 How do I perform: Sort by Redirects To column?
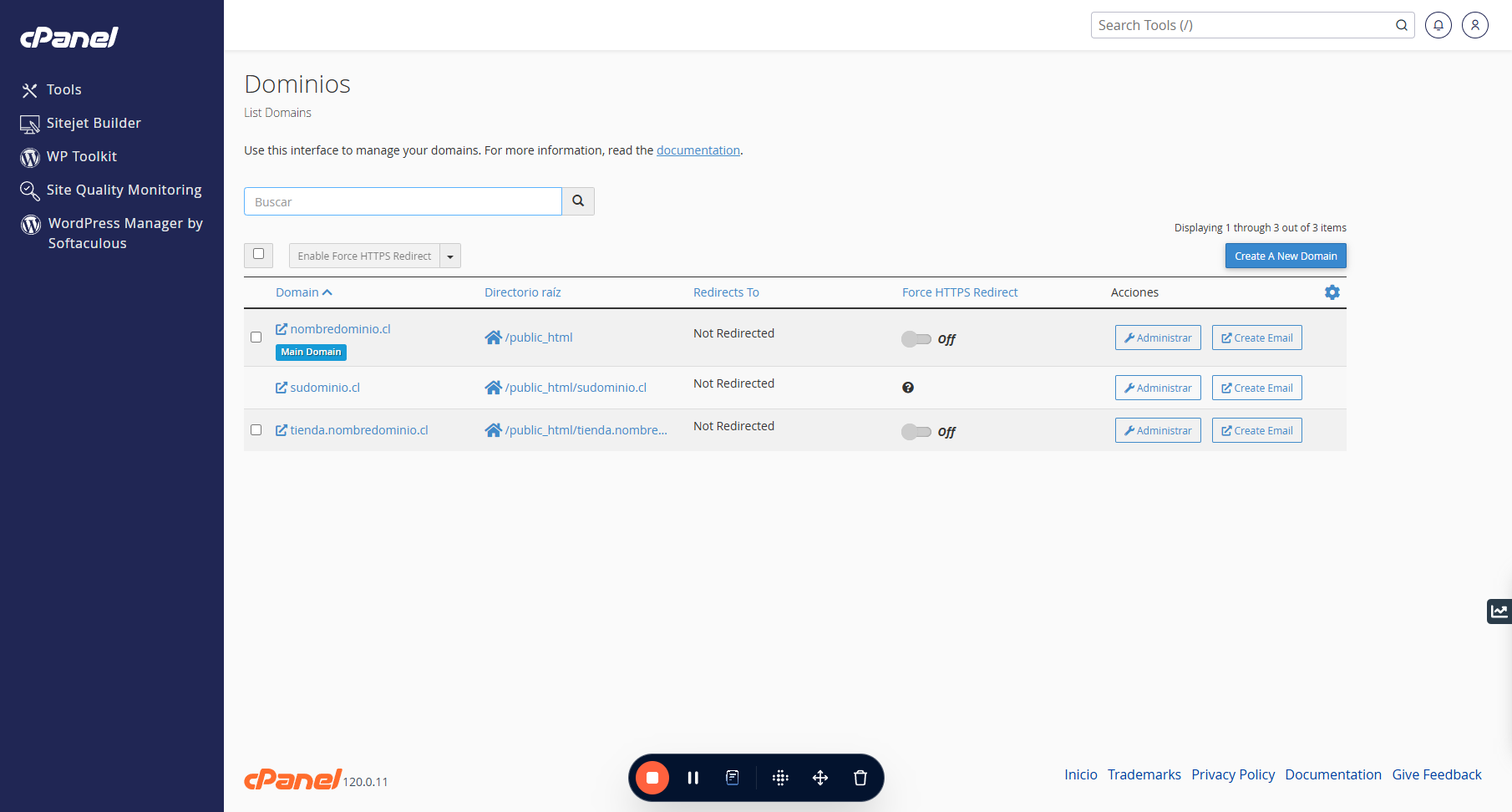(x=726, y=292)
